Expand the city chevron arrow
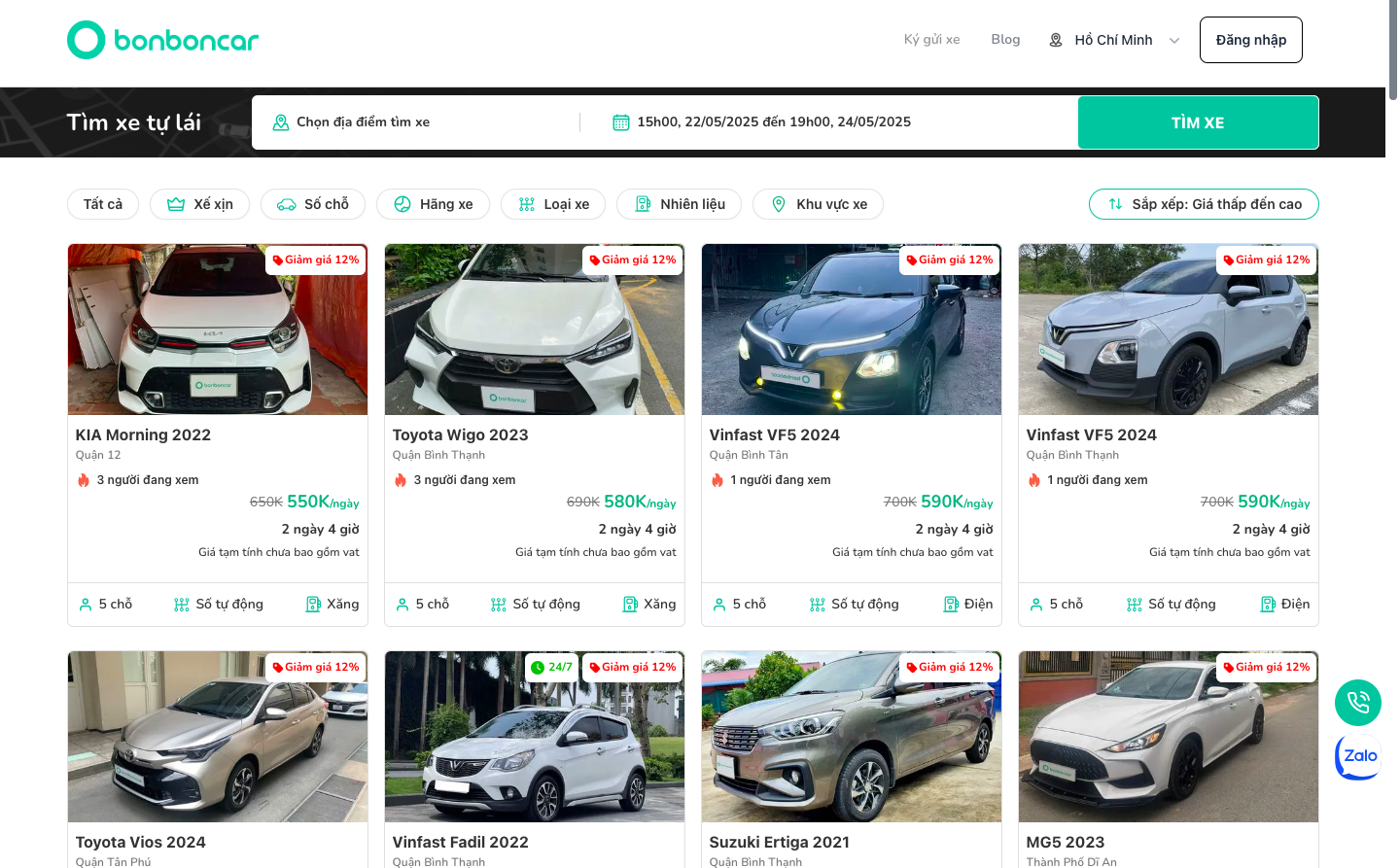This screenshot has height=868, width=1400. [1174, 41]
